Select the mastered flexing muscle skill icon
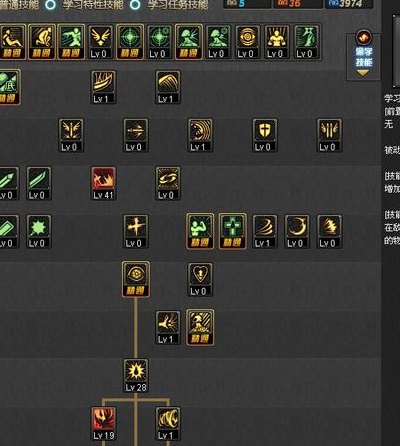Screen dimensions: 400x446 (x=200, y=231)
